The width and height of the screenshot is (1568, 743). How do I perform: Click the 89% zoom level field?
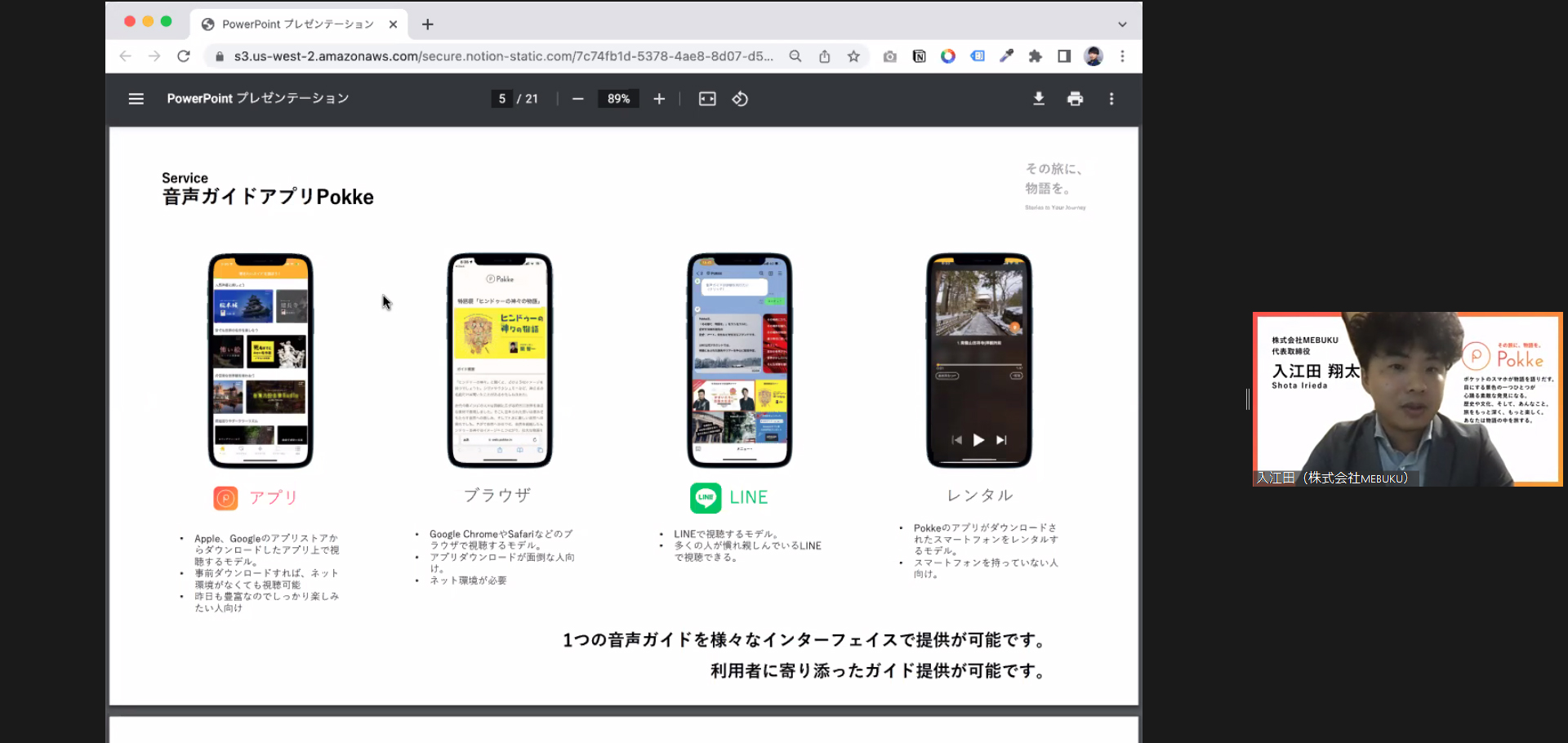click(x=618, y=99)
